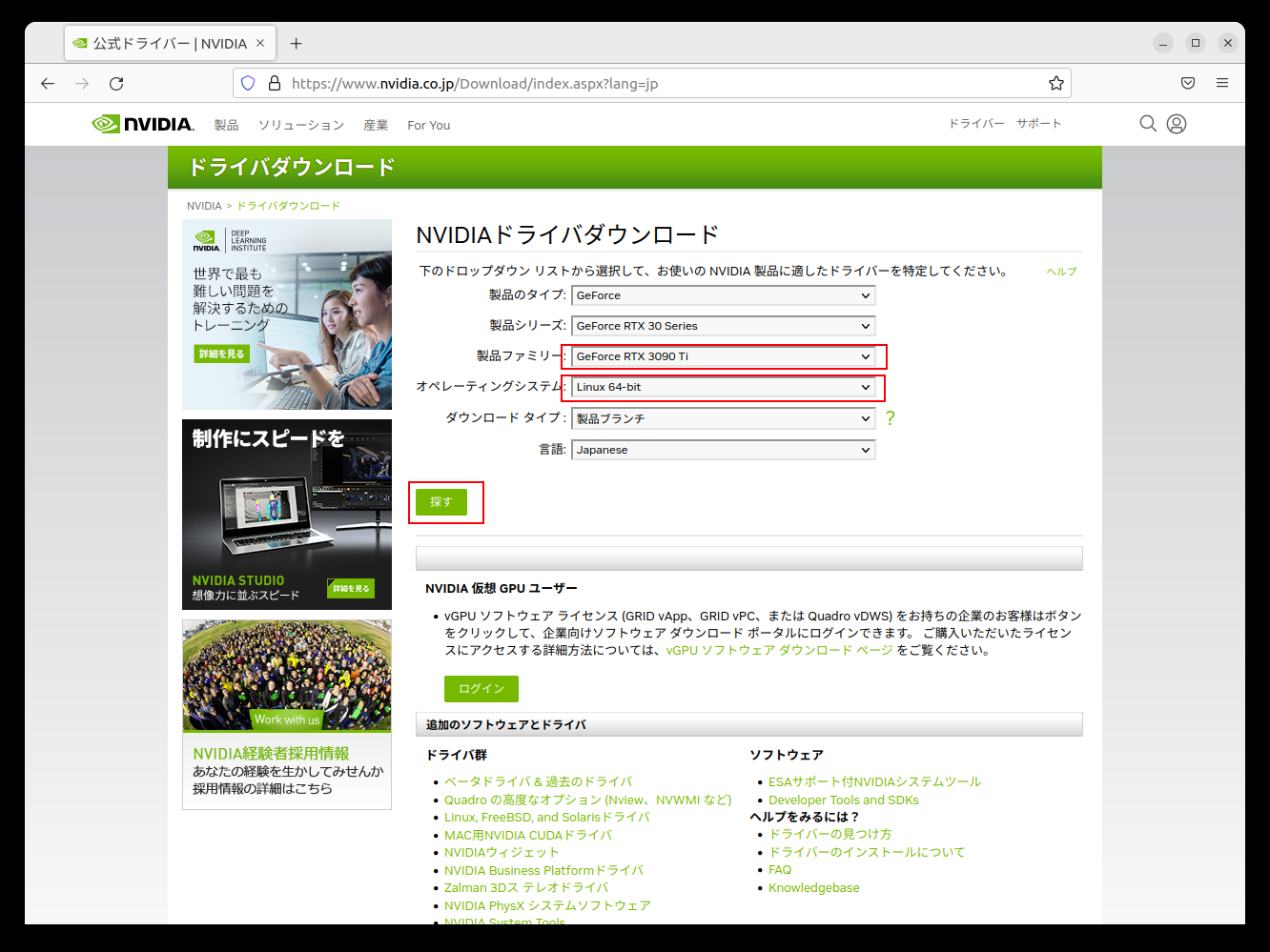This screenshot has height=952, width=1270.
Task: Open the 言語 dropdown showing Japanese
Action: pyautogui.click(x=724, y=450)
